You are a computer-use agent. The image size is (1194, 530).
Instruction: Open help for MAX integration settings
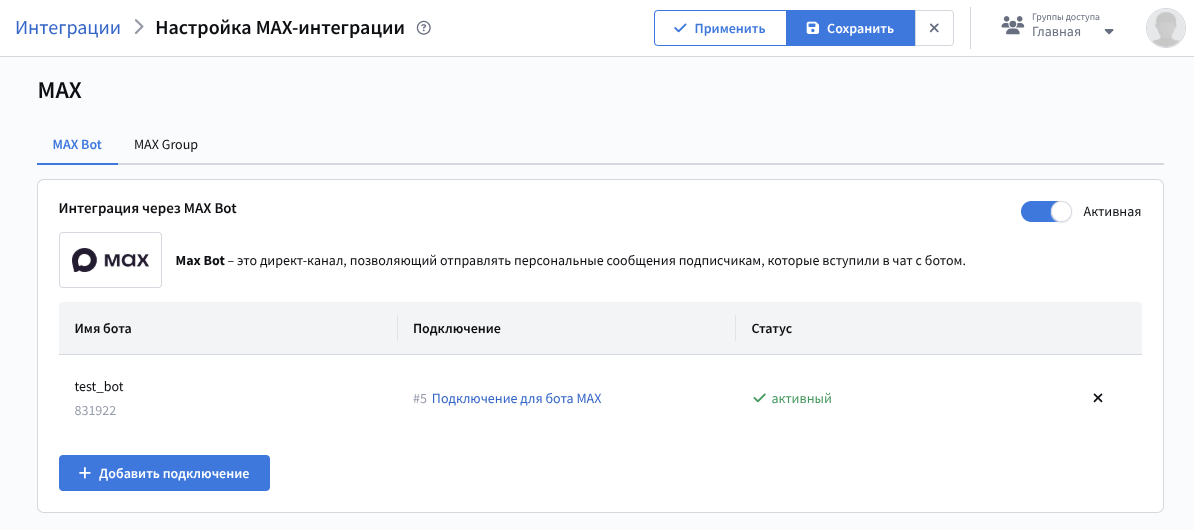coord(424,28)
